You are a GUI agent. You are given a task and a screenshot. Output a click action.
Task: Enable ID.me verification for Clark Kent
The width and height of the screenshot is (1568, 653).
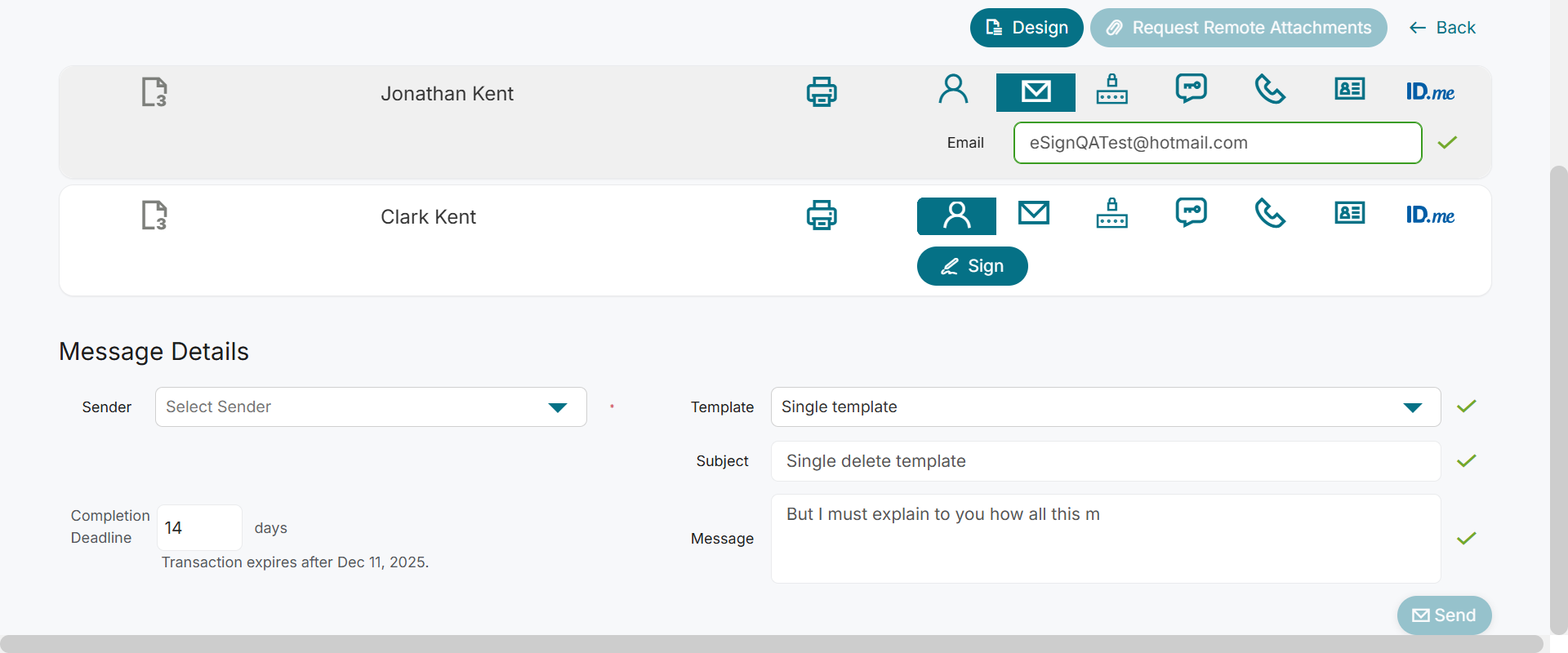pos(1430,215)
